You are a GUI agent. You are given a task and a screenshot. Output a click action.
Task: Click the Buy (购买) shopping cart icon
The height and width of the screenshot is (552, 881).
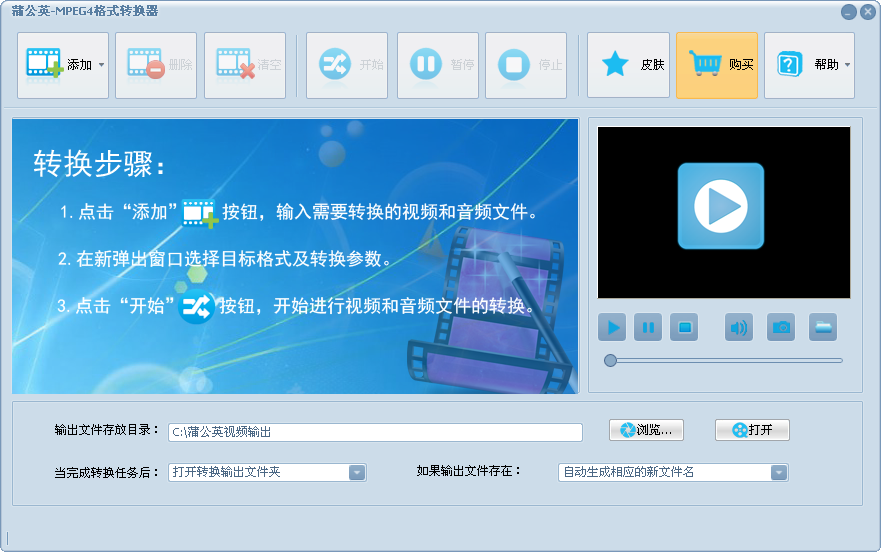click(706, 65)
